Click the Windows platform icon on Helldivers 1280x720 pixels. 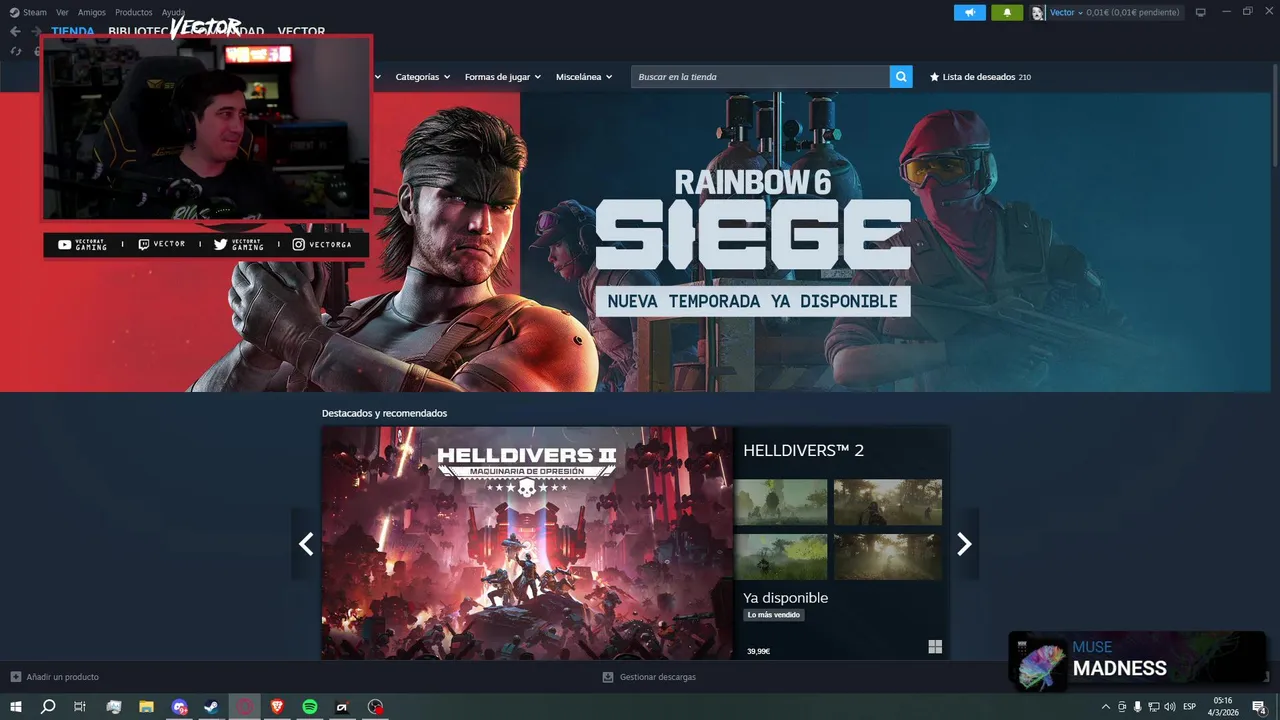[x=935, y=647]
